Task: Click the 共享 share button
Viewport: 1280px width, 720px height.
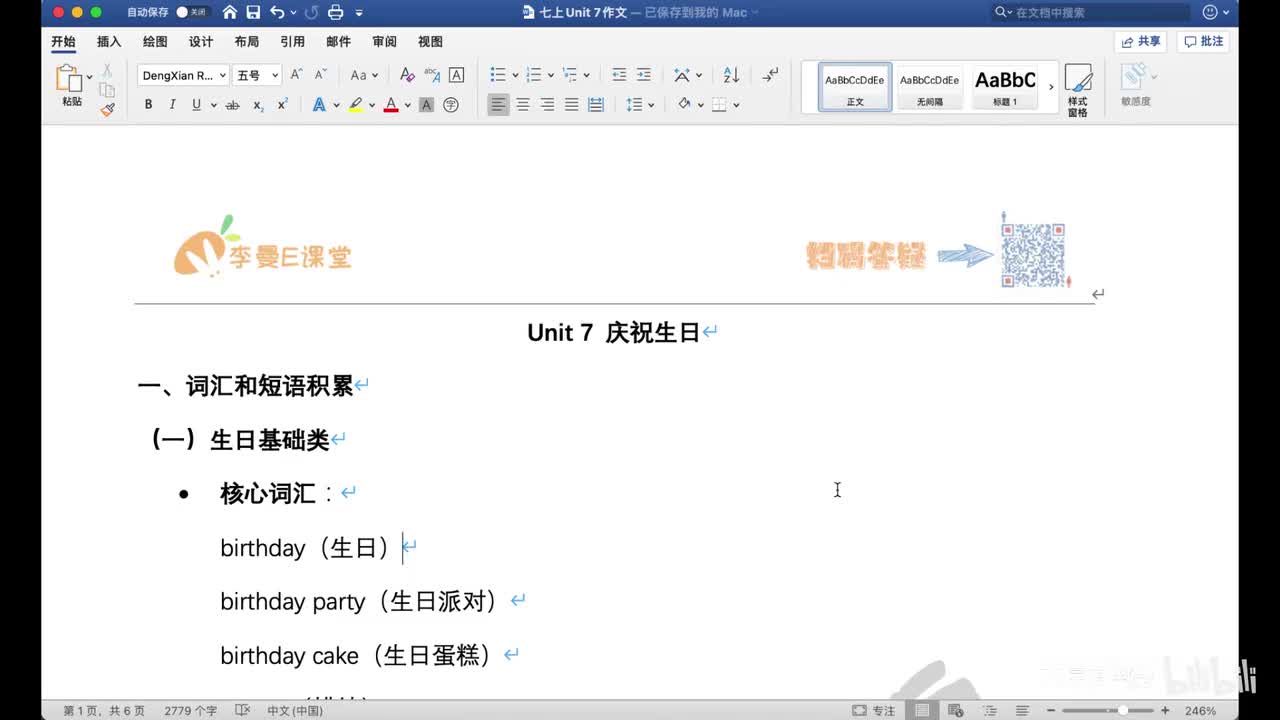Action: [1141, 42]
